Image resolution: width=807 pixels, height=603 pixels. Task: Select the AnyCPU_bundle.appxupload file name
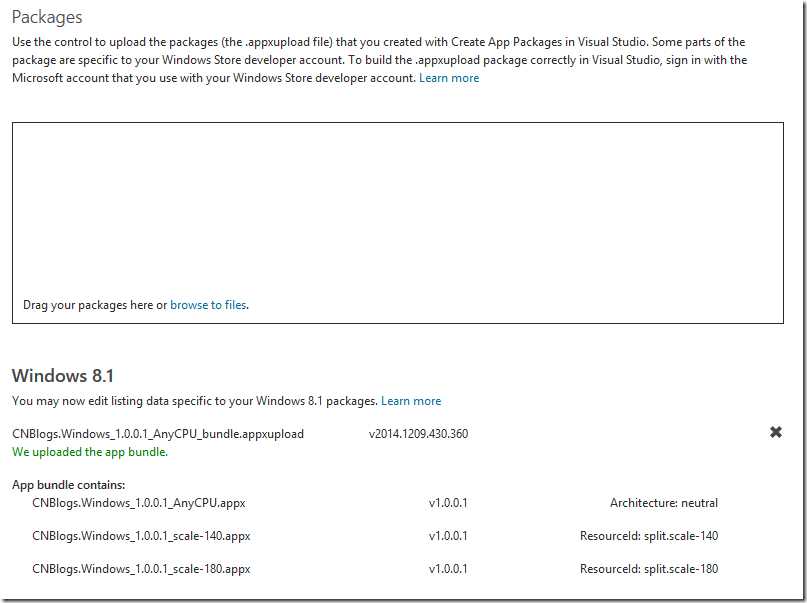point(158,434)
